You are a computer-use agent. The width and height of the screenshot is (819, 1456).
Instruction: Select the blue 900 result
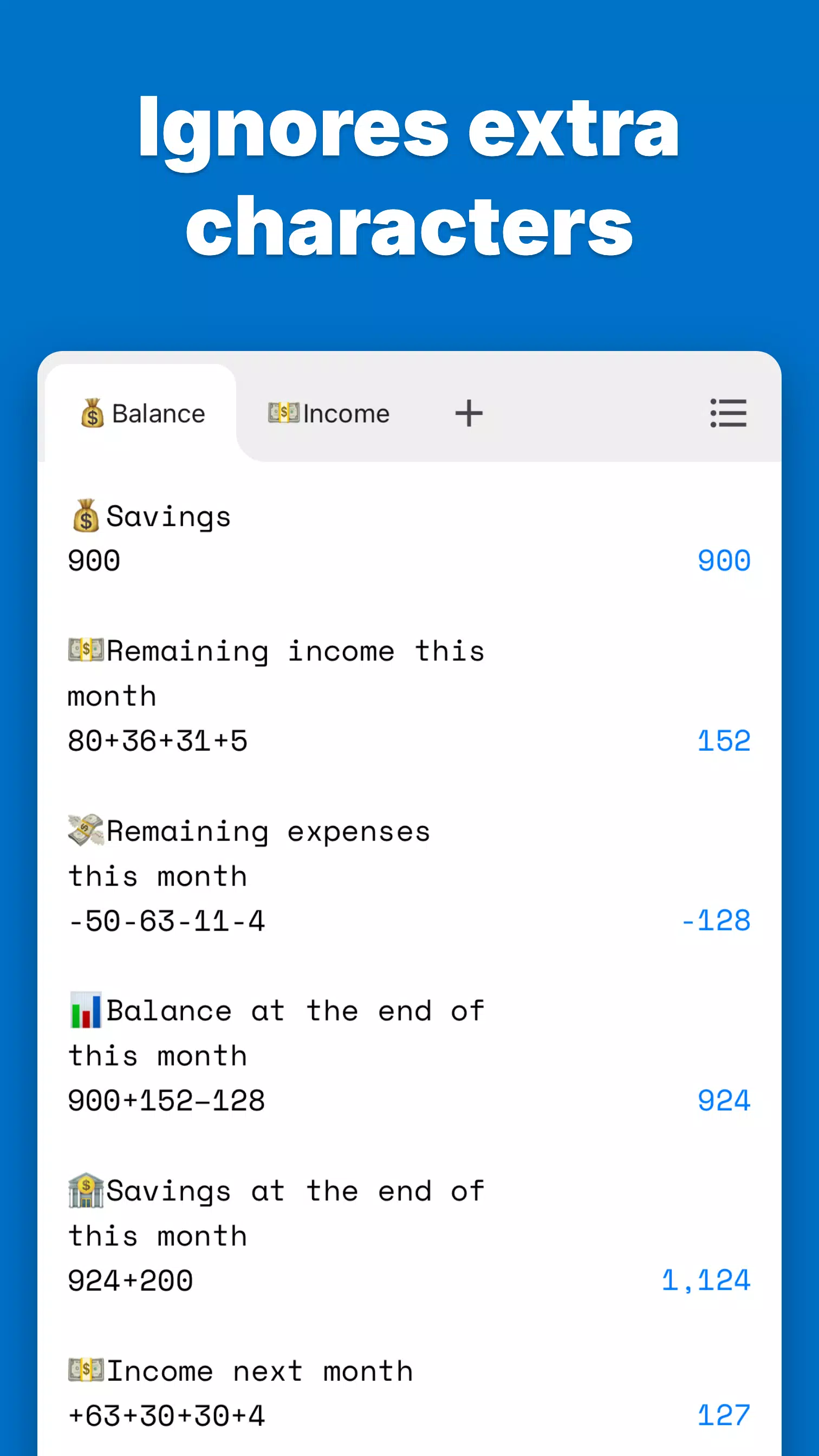coord(724,561)
